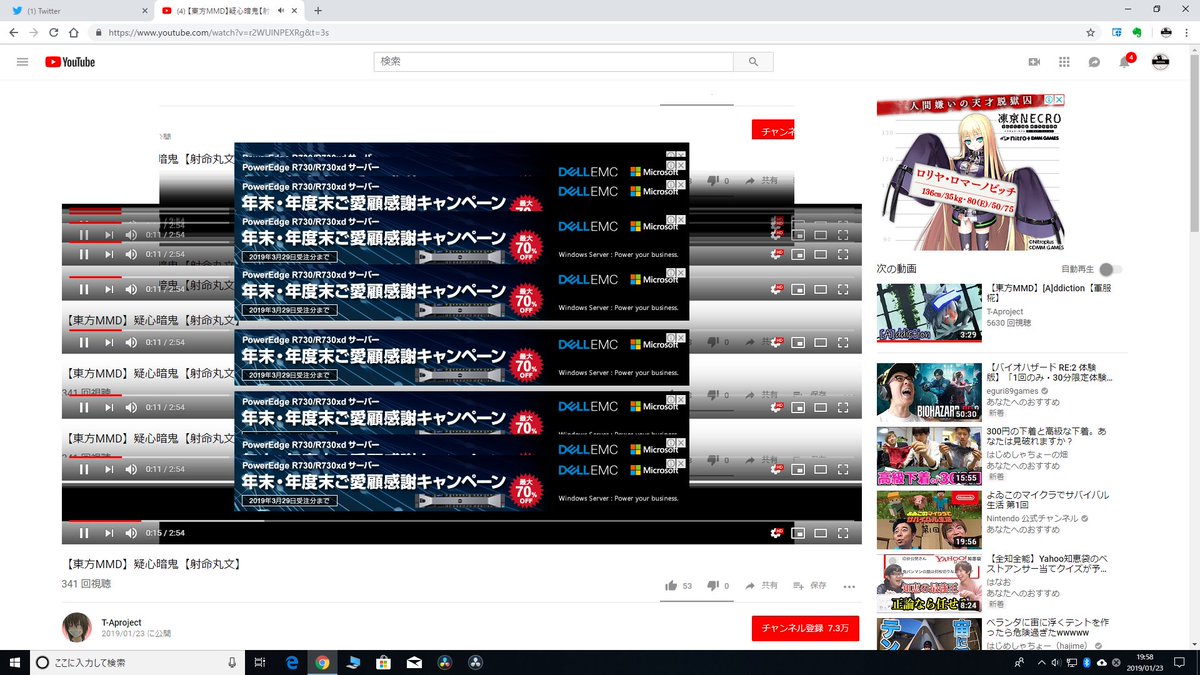The height and width of the screenshot is (675, 1200).
Task: Click the taskbar microphone icon
Action: [232, 662]
